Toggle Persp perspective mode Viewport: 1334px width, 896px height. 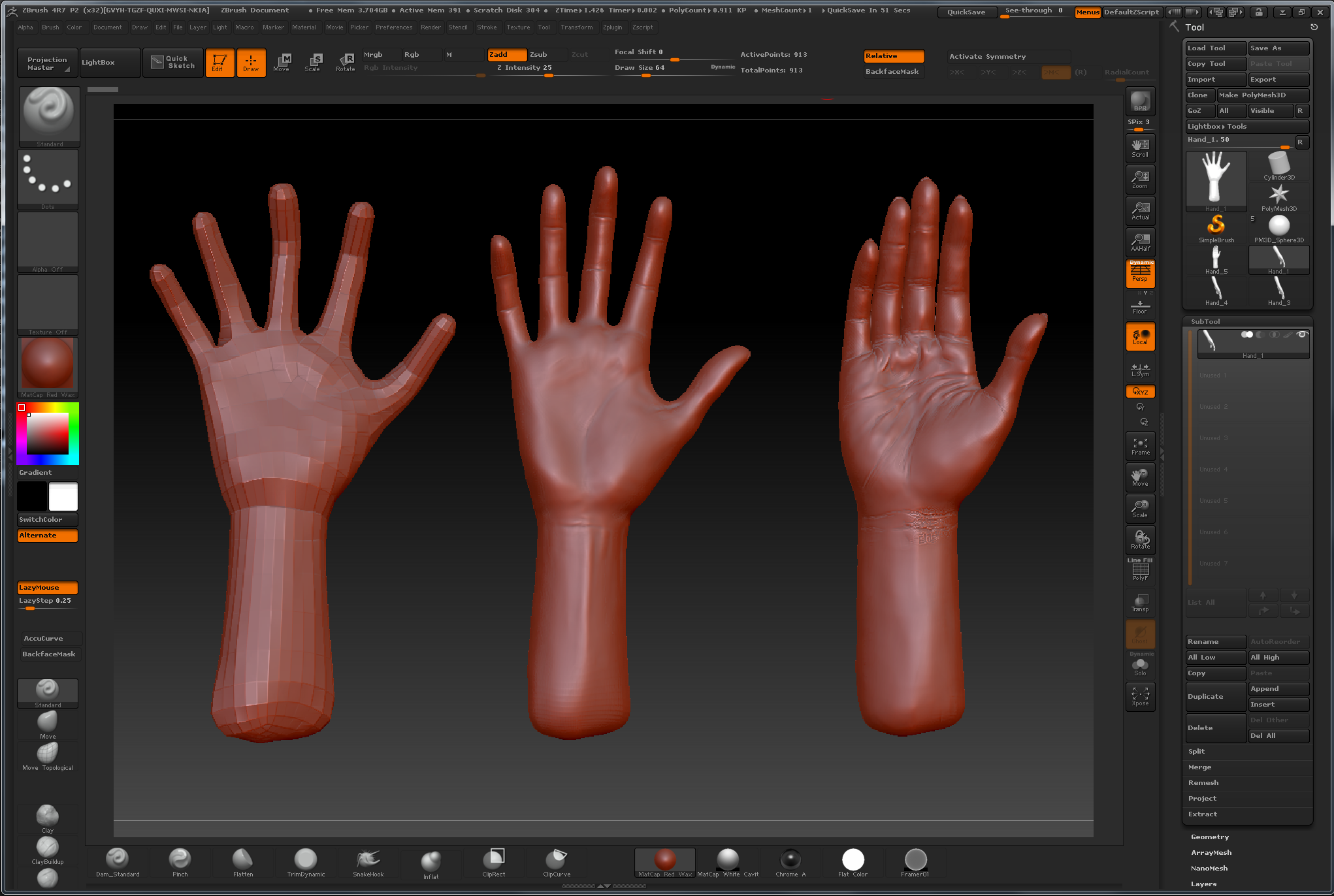click(1140, 274)
